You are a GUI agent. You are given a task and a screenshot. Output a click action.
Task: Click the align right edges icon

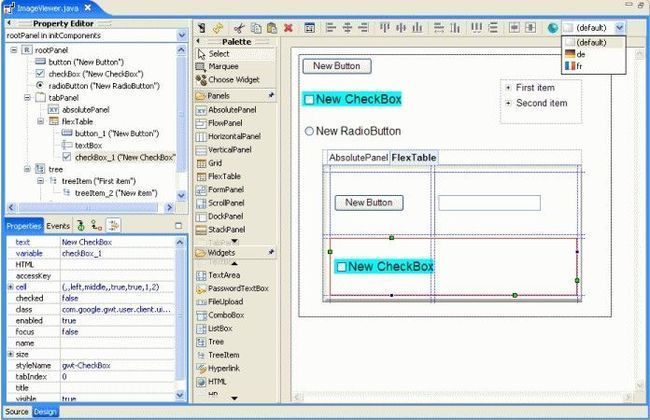click(364, 28)
